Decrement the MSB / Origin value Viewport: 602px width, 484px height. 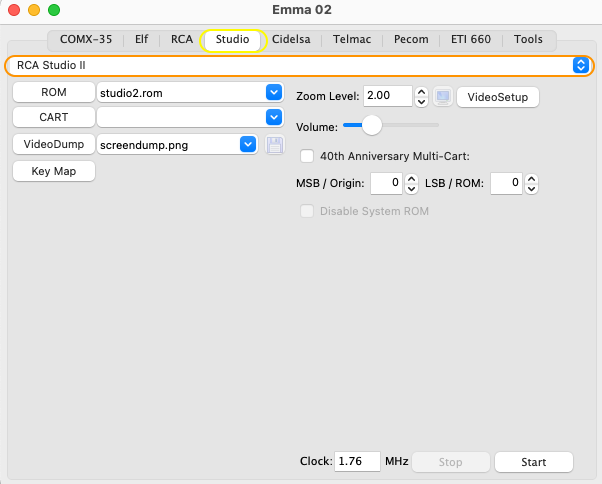coord(412,188)
